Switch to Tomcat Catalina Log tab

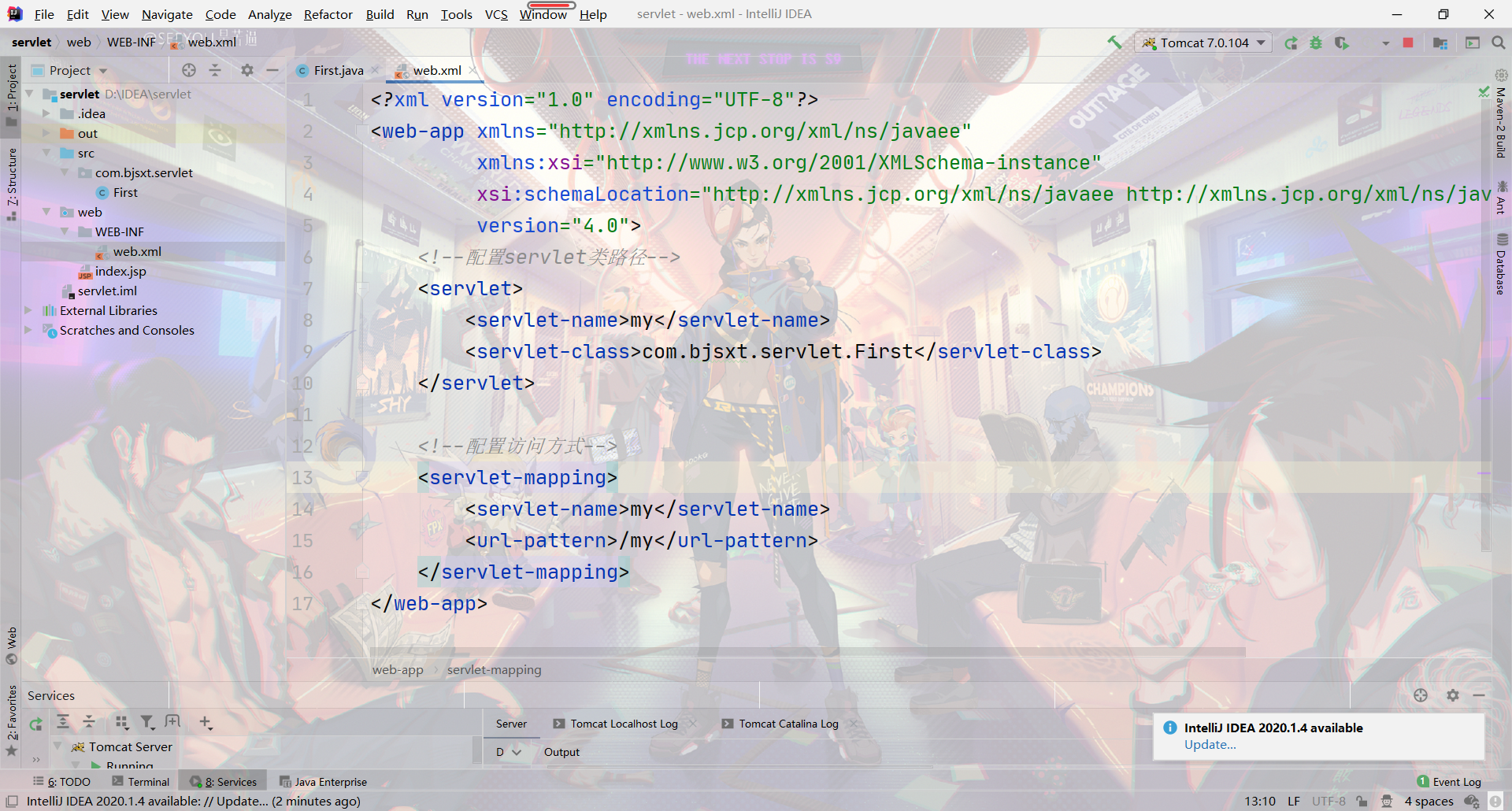click(788, 724)
